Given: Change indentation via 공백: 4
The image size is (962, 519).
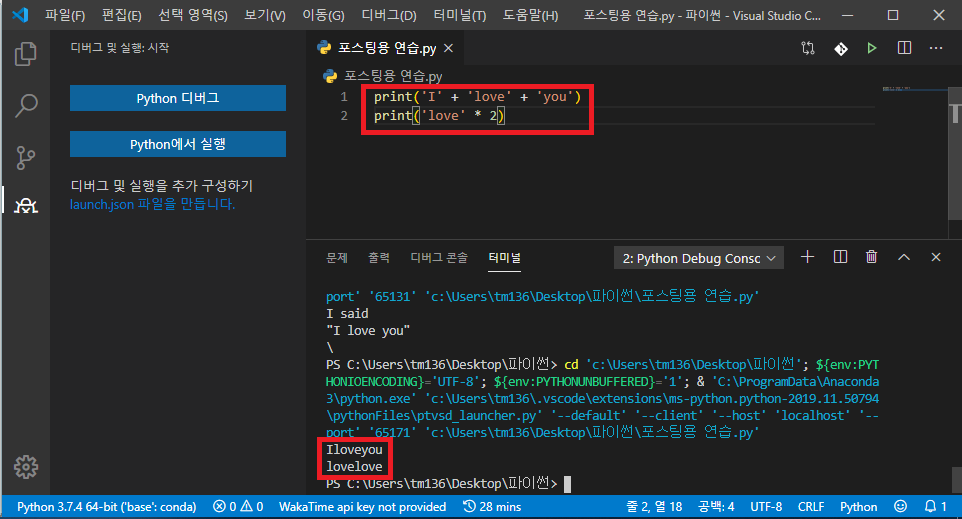Looking at the screenshot, I should pyautogui.click(x=716, y=507).
